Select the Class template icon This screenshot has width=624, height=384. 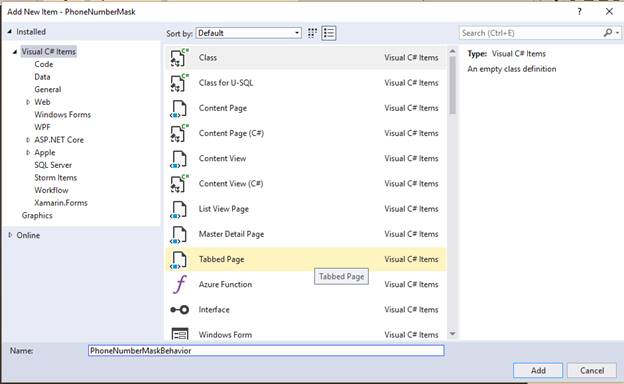179,58
